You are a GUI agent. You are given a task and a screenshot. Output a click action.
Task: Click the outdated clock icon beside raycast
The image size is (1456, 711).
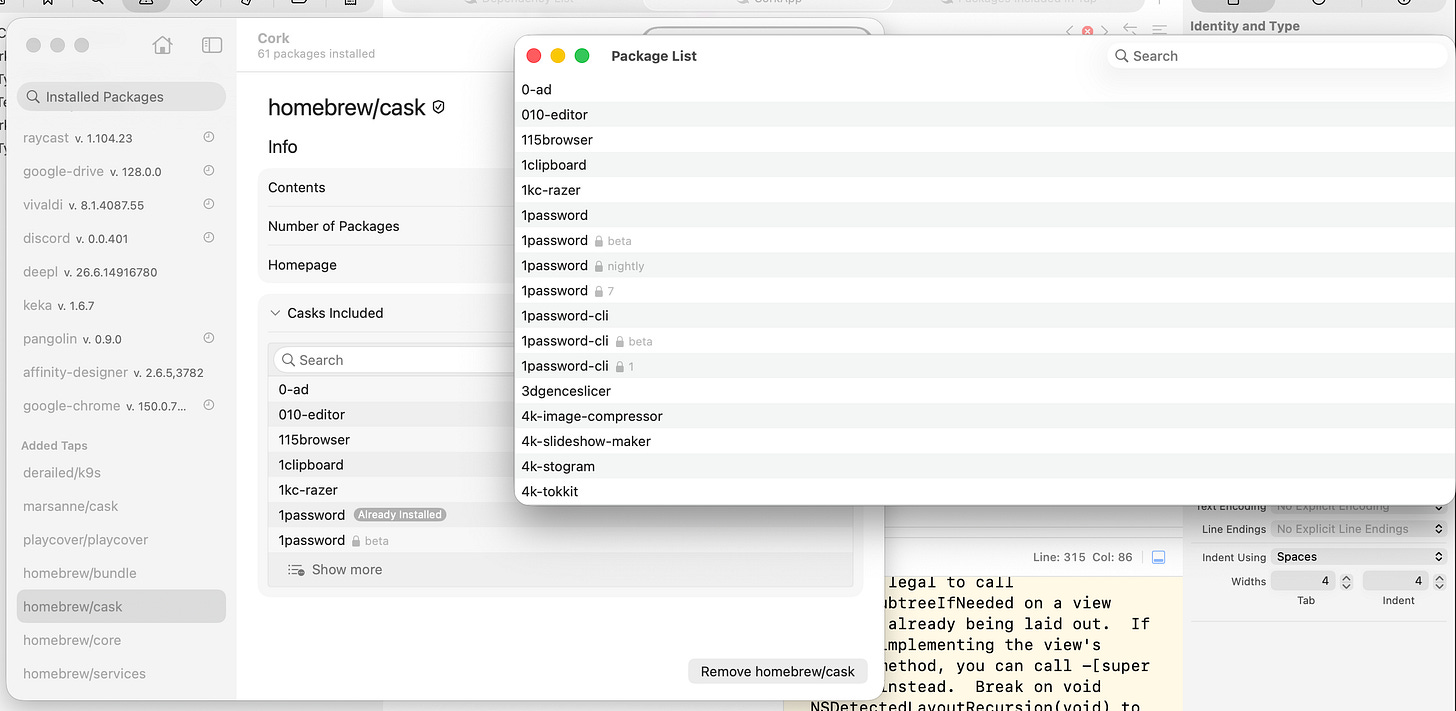point(209,137)
